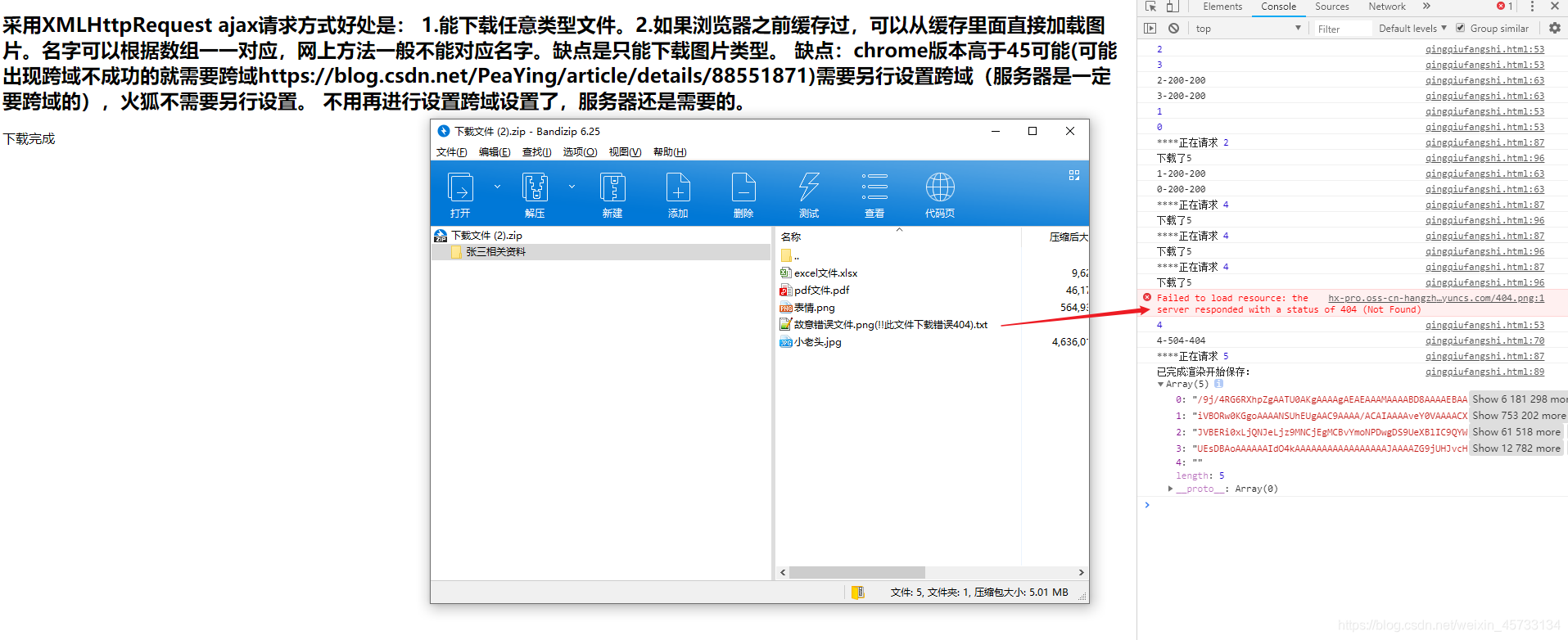Image resolution: width=1568 pixels, height=640 pixels.
Task: Select 表情.png in file list
Action: click(x=807, y=308)
